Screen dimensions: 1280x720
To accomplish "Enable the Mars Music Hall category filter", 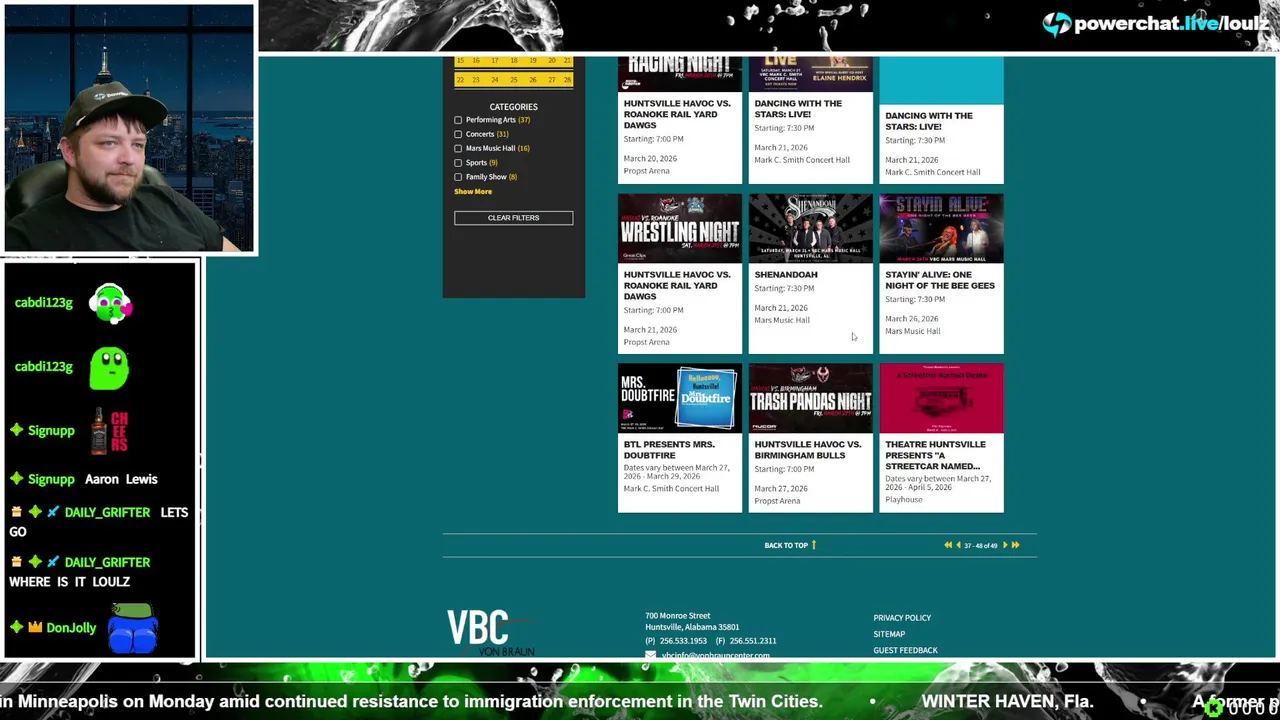I will click(x=458, y=148).
